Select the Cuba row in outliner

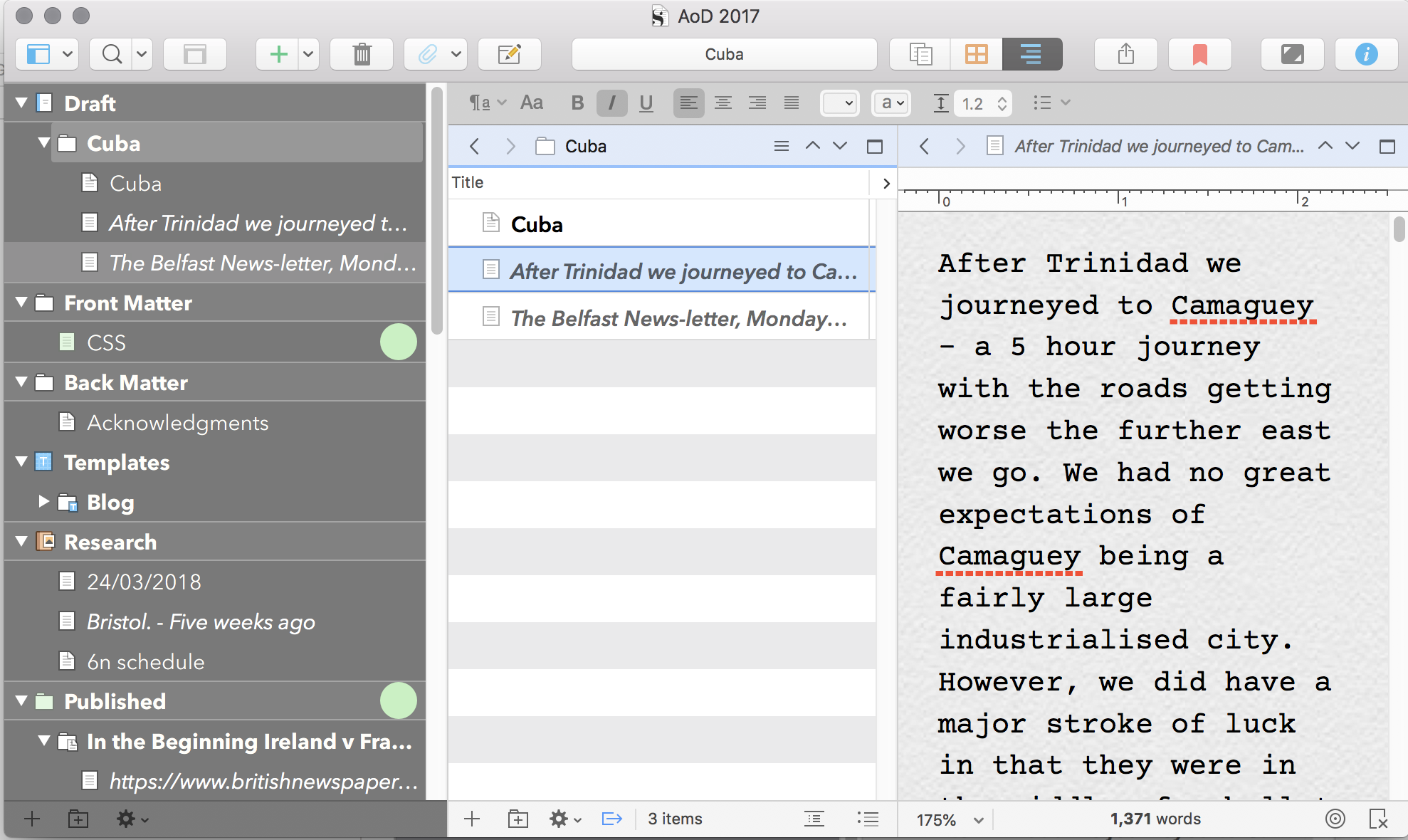pyautogui.click(x=659, y=224)
